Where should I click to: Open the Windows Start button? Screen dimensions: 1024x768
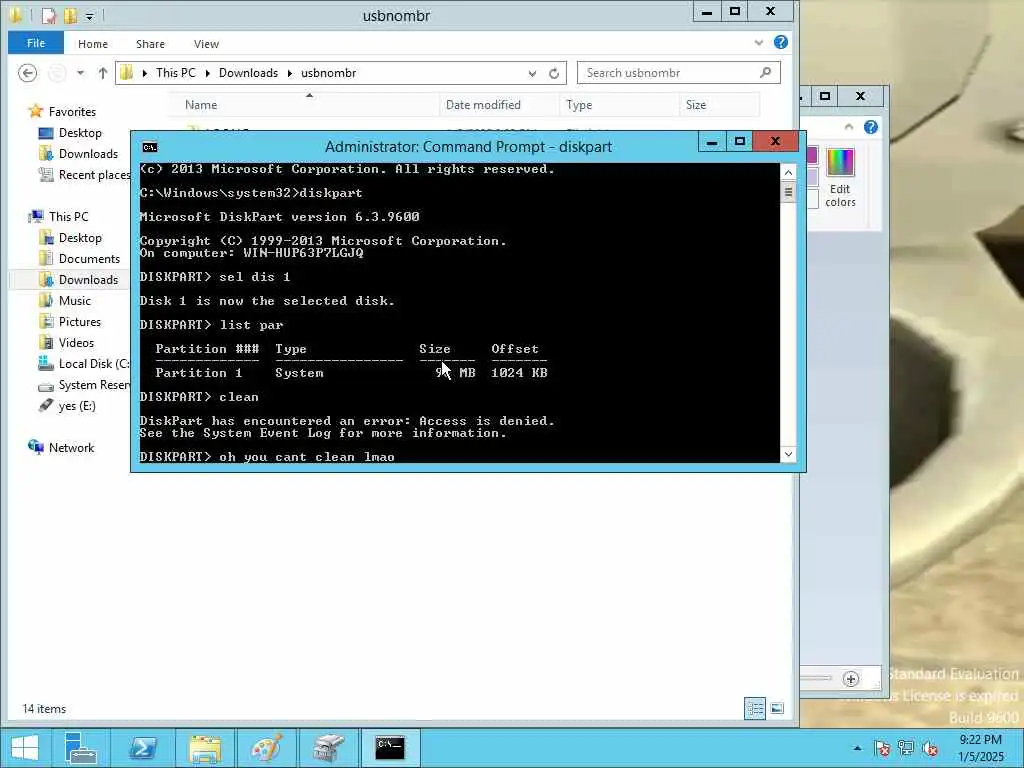[24, 748]
